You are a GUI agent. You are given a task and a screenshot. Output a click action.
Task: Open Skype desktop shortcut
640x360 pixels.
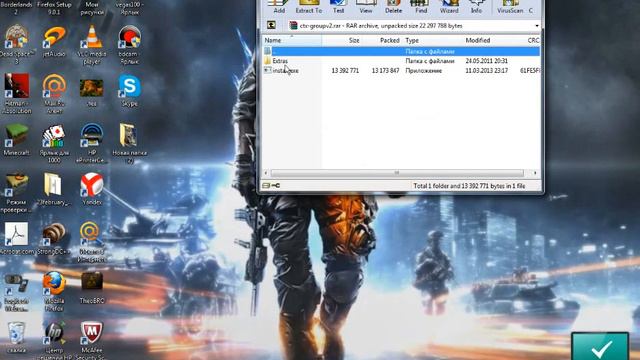pyautogui.click(x=129, y=91)
